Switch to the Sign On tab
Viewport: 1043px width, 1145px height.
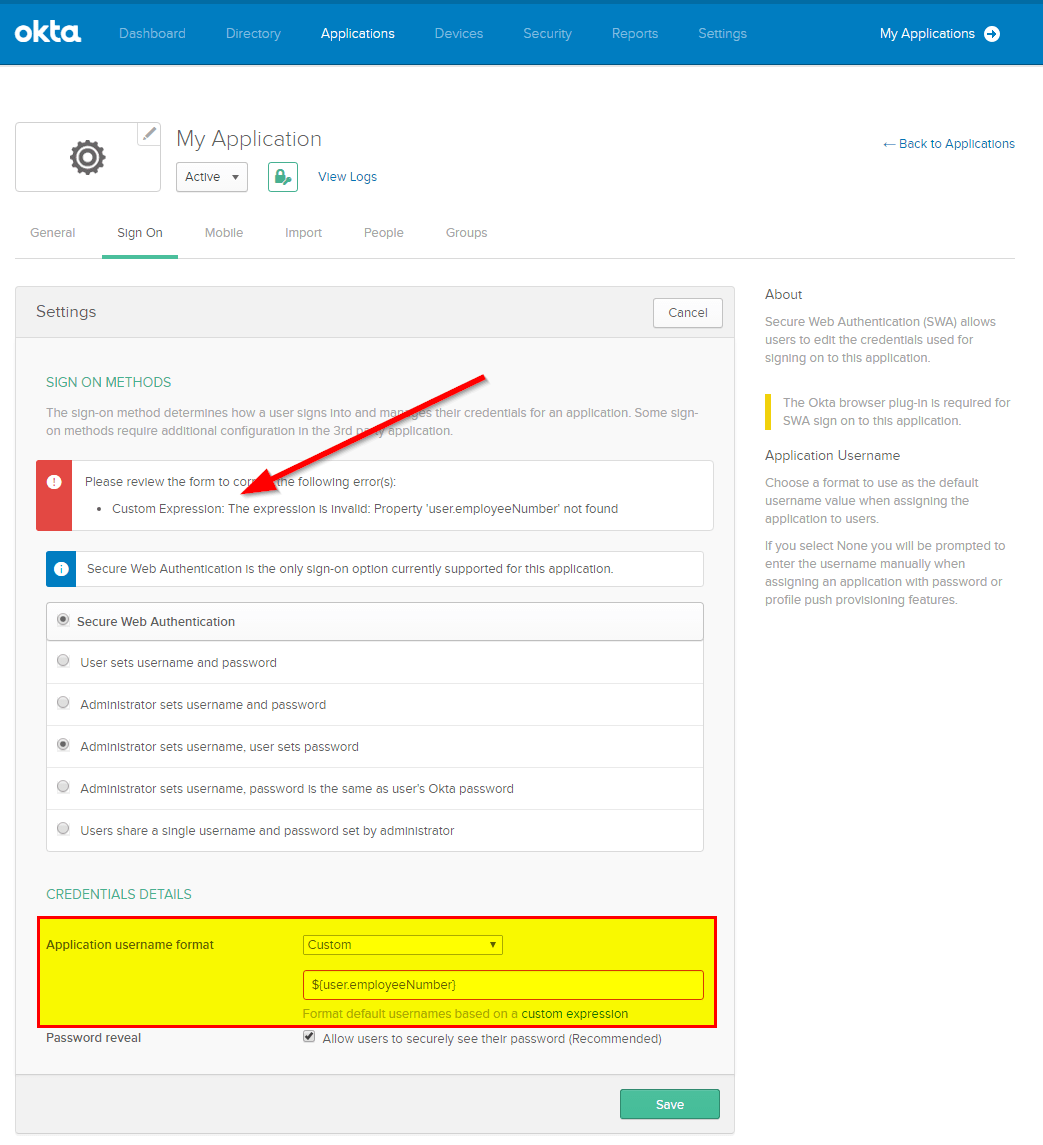coord(140,233)
